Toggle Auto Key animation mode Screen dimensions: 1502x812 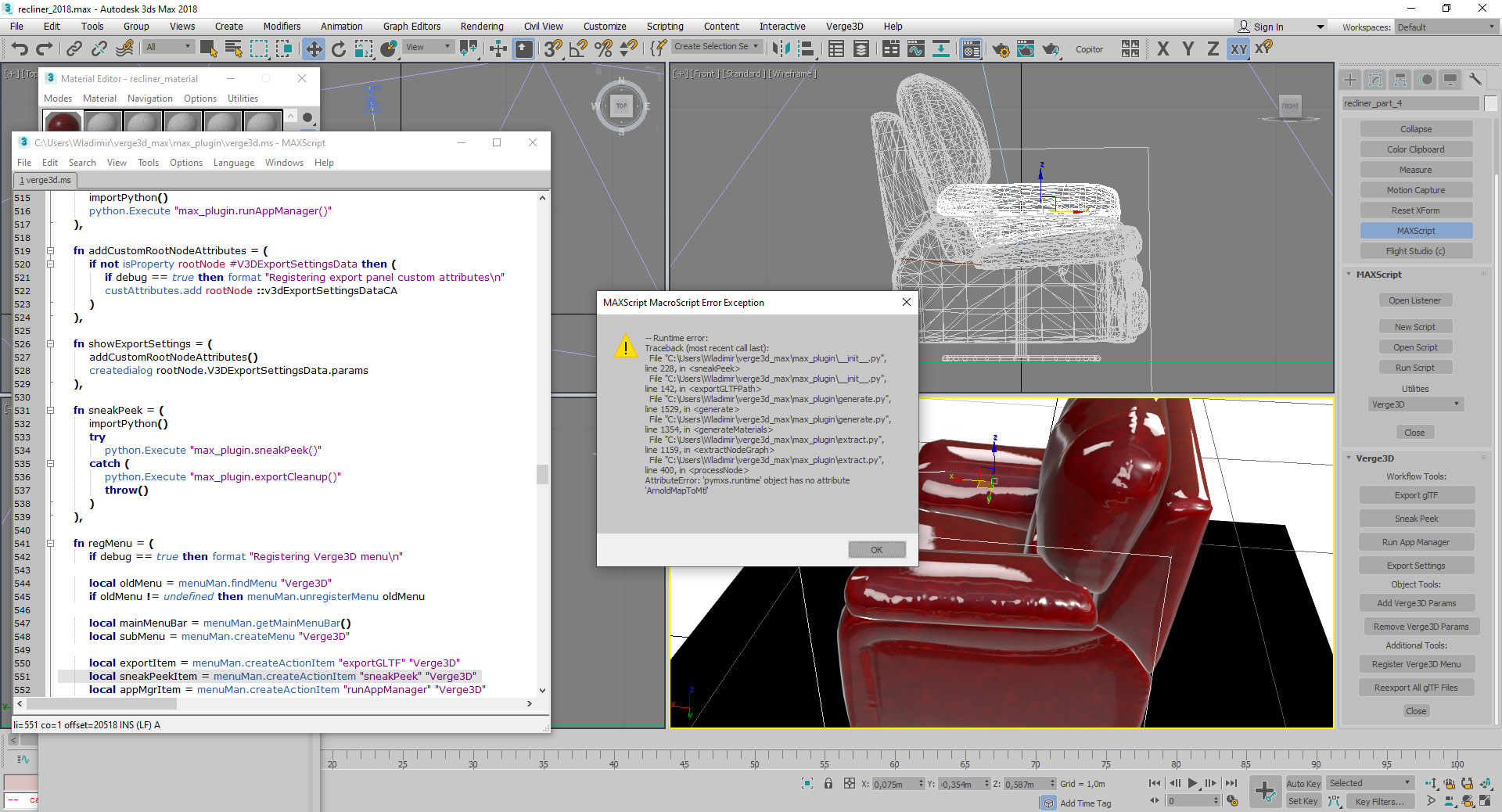tap(1303, 783)
